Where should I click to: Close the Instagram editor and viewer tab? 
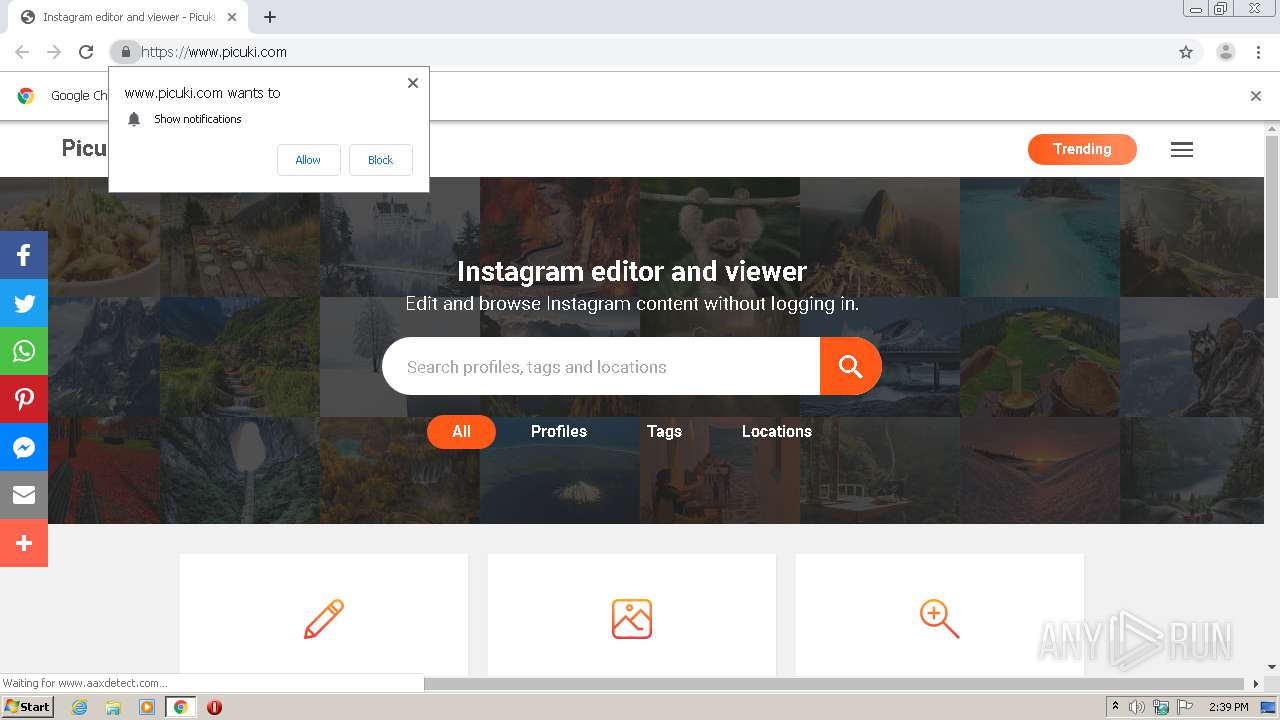pos(232,17)
